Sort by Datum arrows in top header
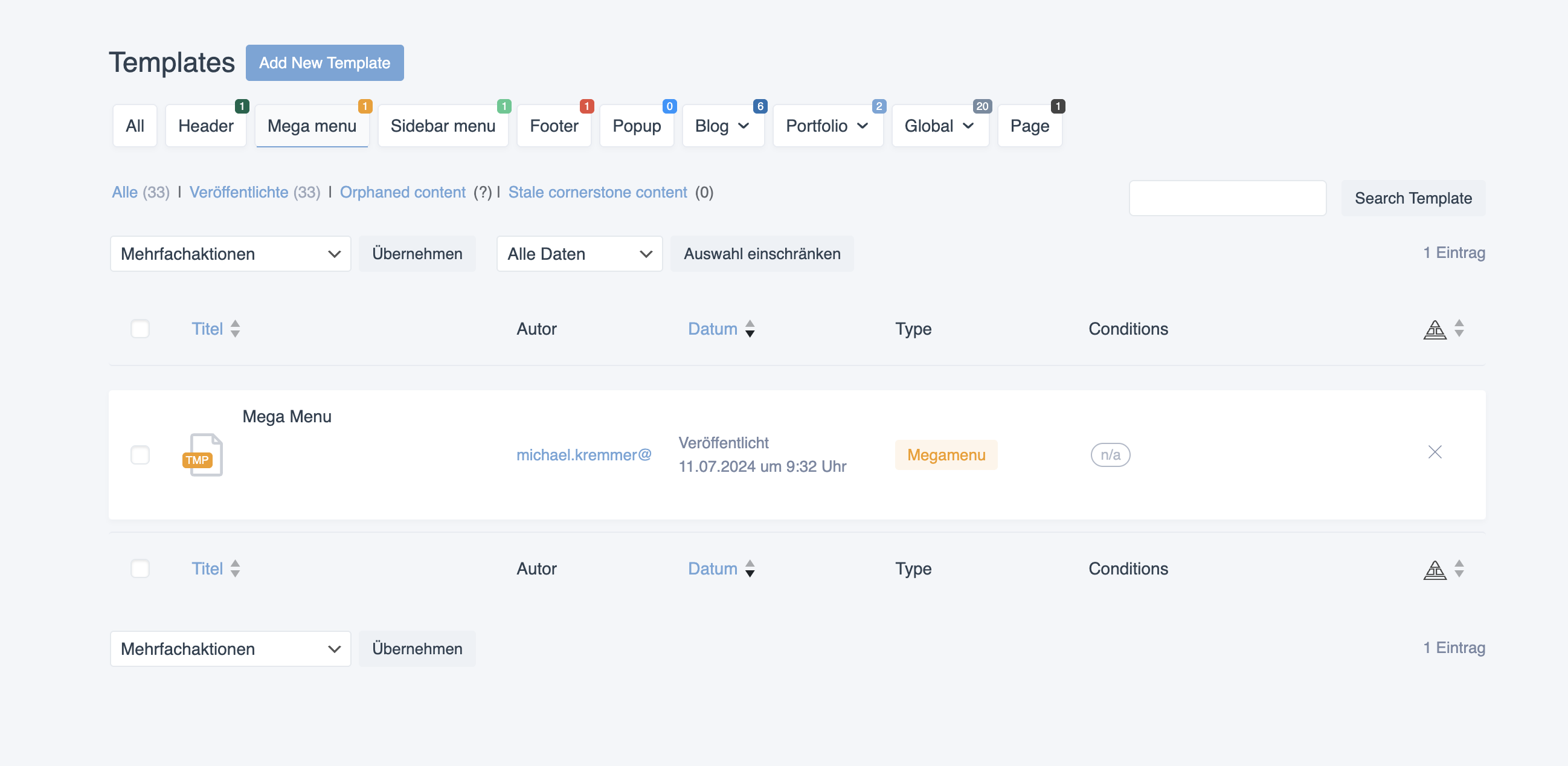 [750, 329]
